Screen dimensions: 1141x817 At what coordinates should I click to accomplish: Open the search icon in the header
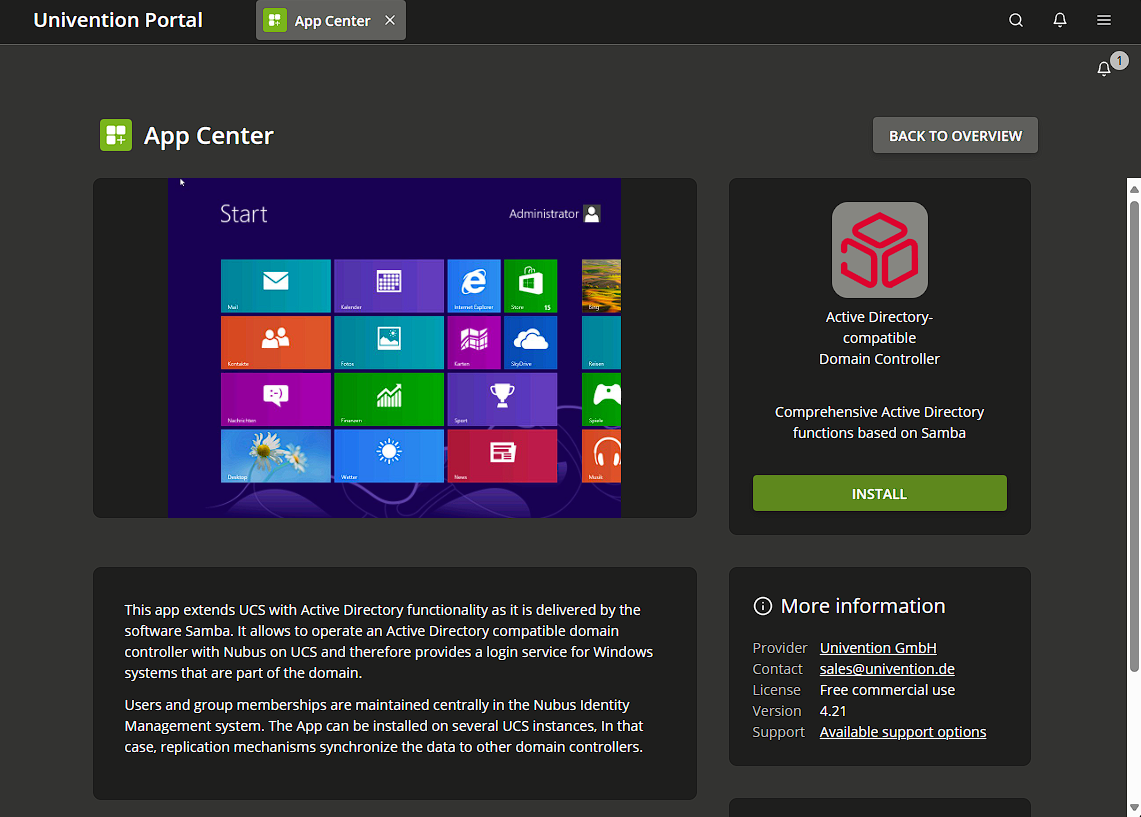tap(1016, 20)
